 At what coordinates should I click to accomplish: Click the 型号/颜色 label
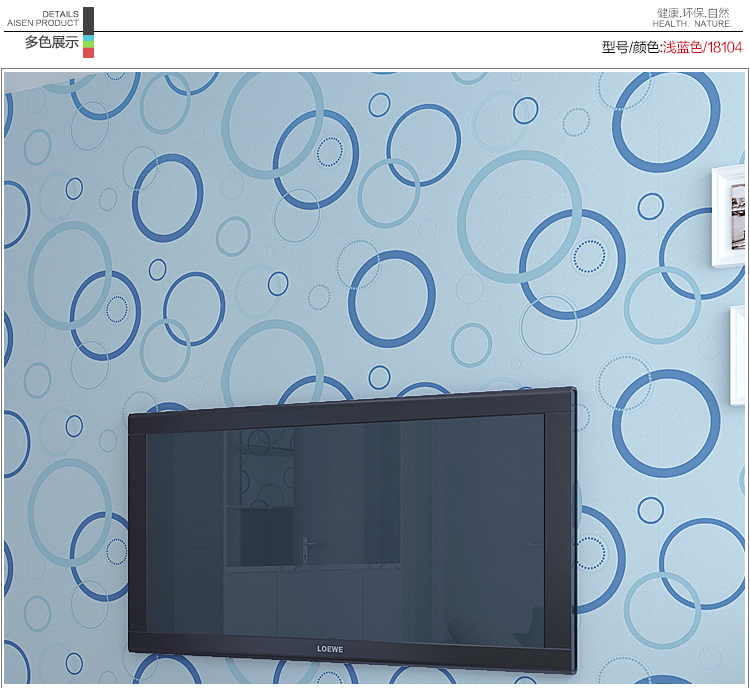pyautogui.click(x=631, y=47)
